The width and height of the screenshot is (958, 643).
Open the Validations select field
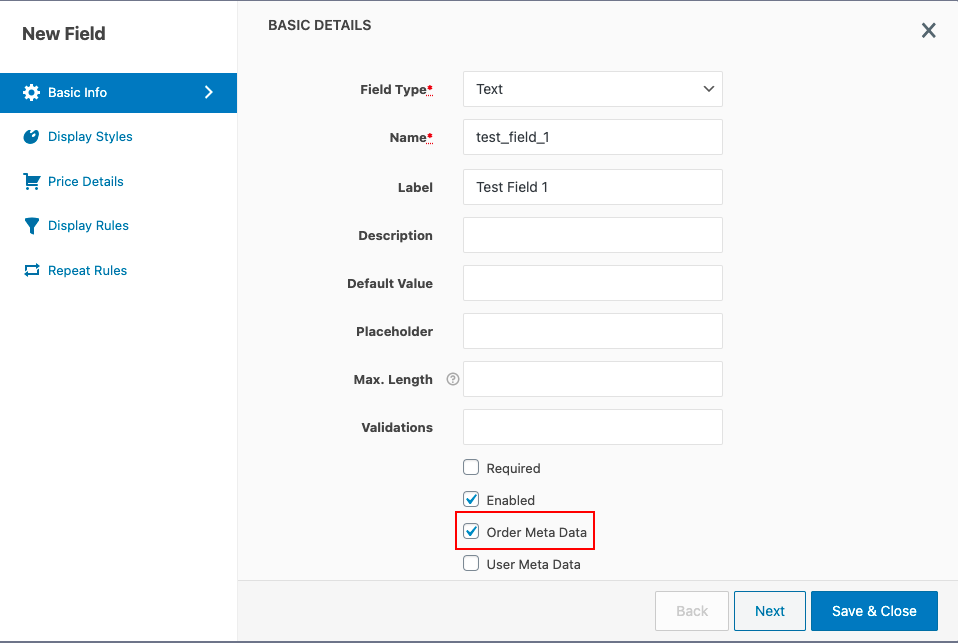(x=592, y=427)
